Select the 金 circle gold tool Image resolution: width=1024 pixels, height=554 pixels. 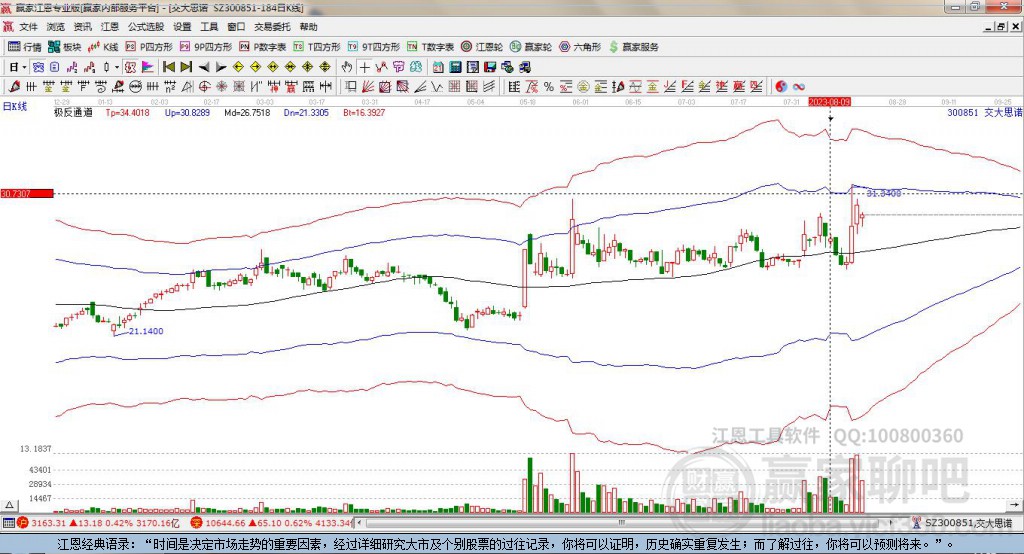click(583, 86)
